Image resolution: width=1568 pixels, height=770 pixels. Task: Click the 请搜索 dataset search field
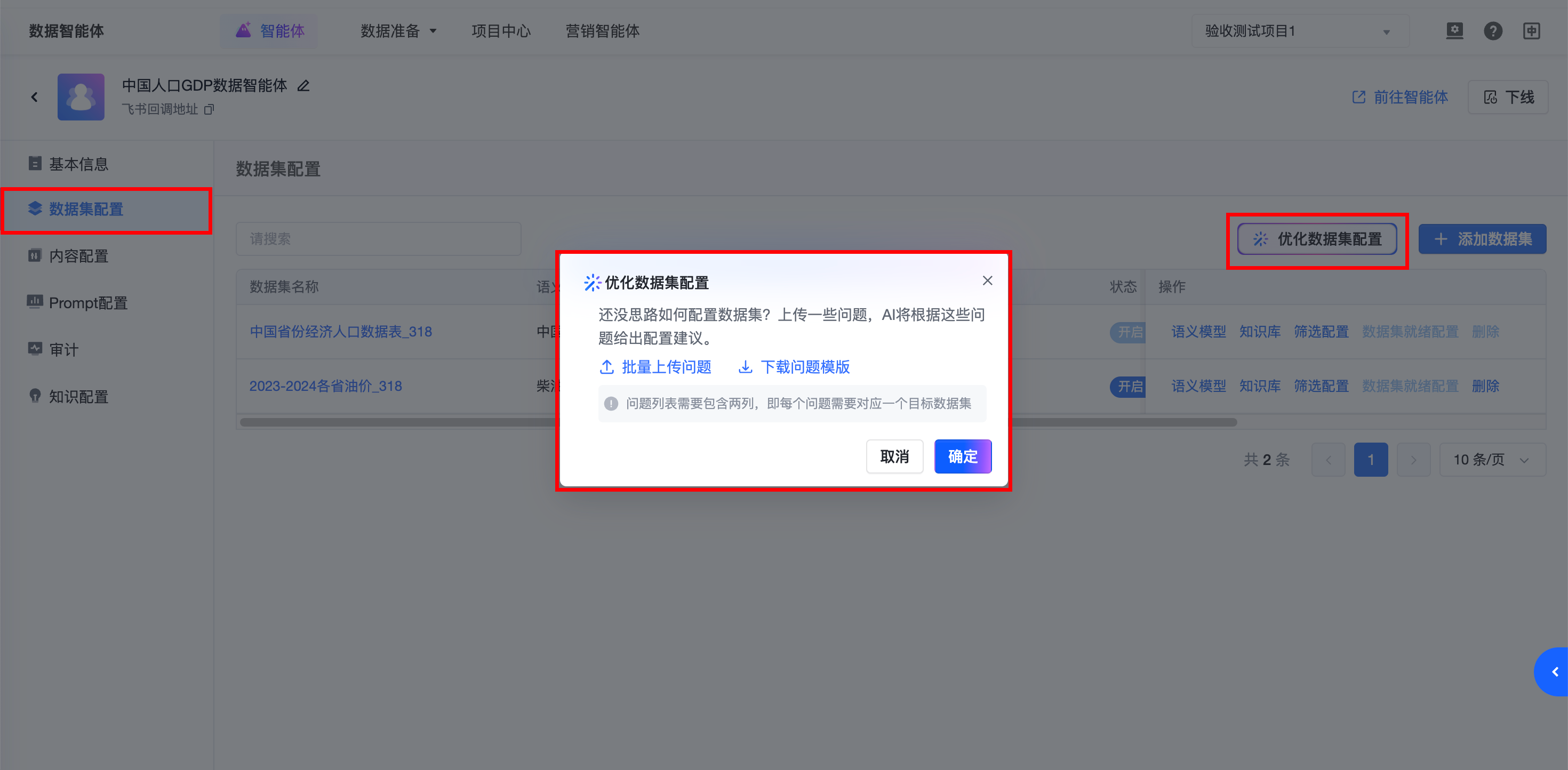click(x=378, y=239)
